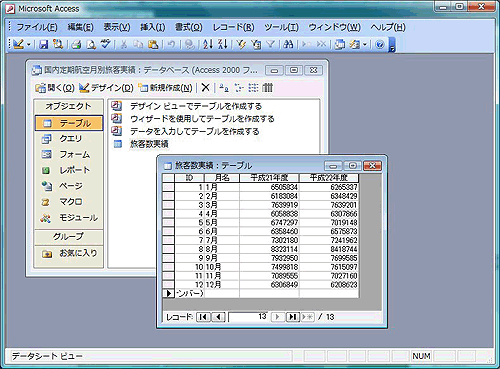Select クエリ in Objects bar

69,139
